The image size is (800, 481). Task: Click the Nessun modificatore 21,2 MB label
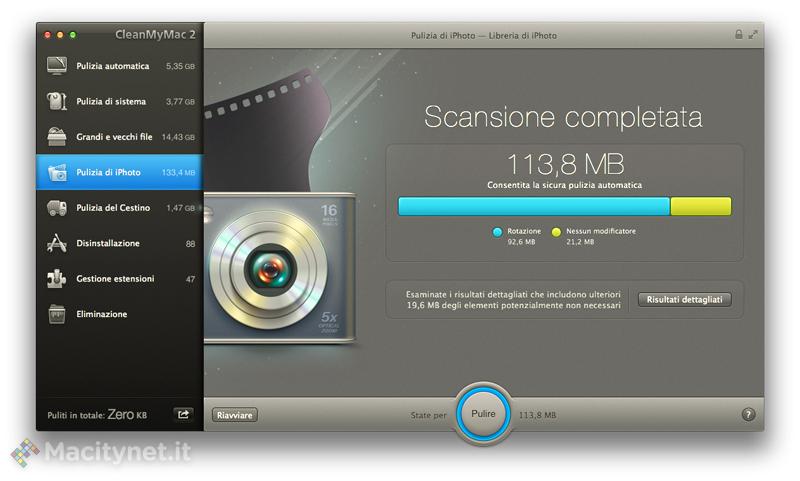coord(601,236)
